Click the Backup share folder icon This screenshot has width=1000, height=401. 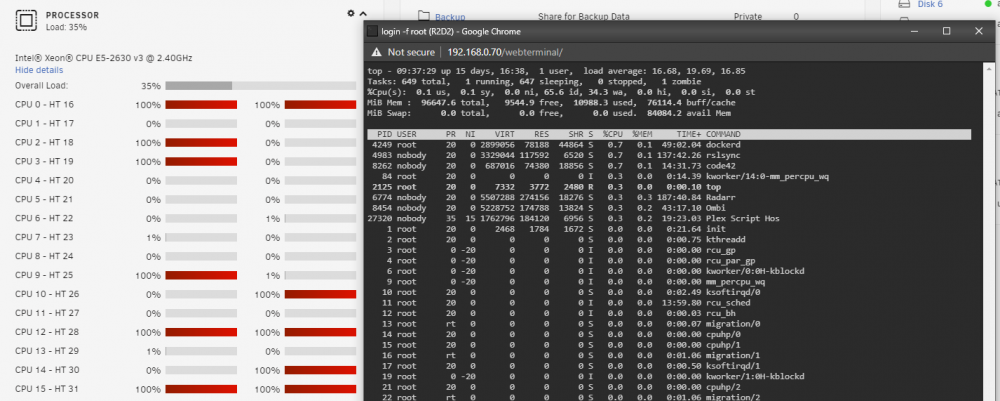pos(424,16)
